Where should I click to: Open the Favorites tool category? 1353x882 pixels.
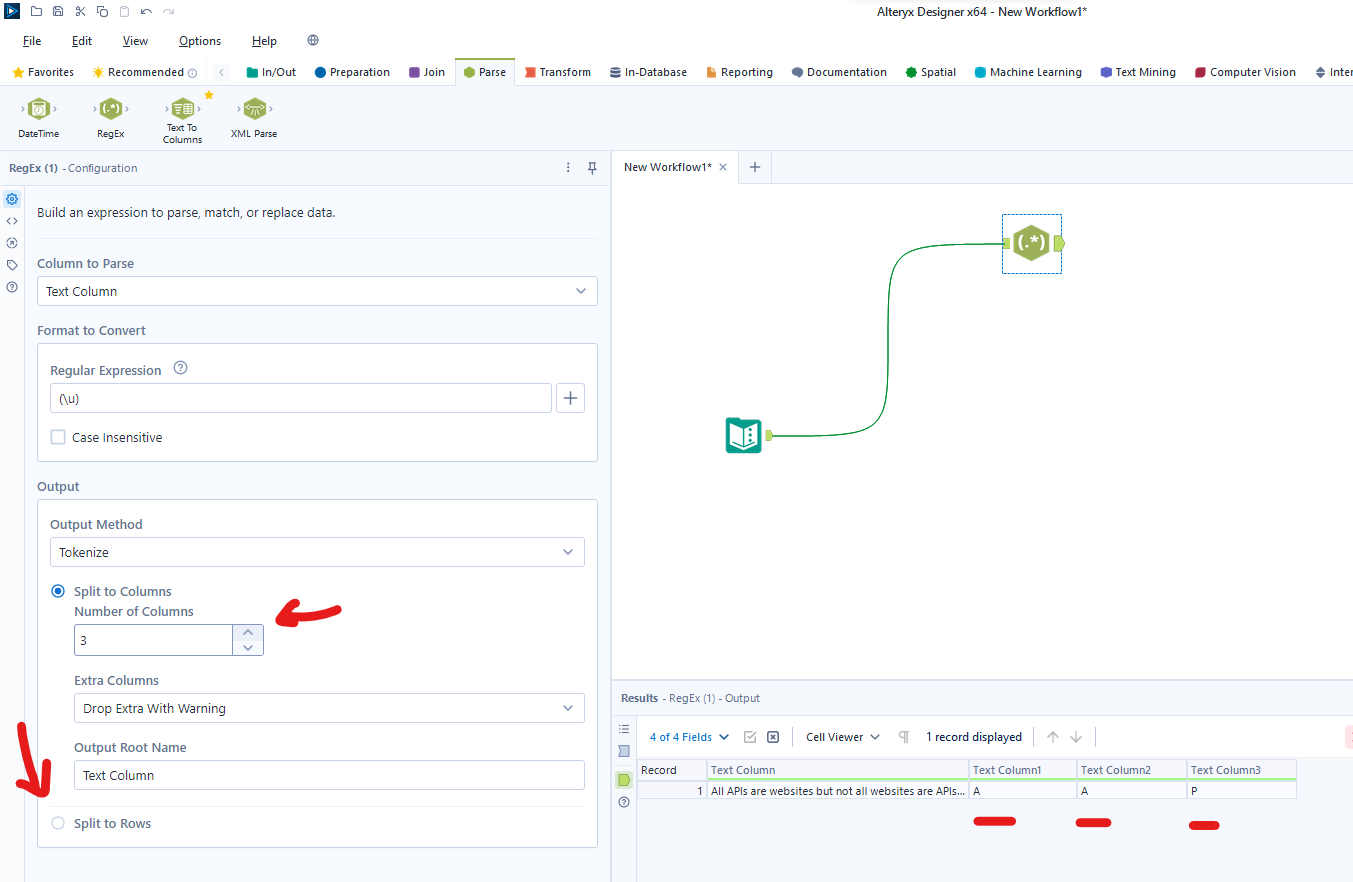[x=43, y=72]
